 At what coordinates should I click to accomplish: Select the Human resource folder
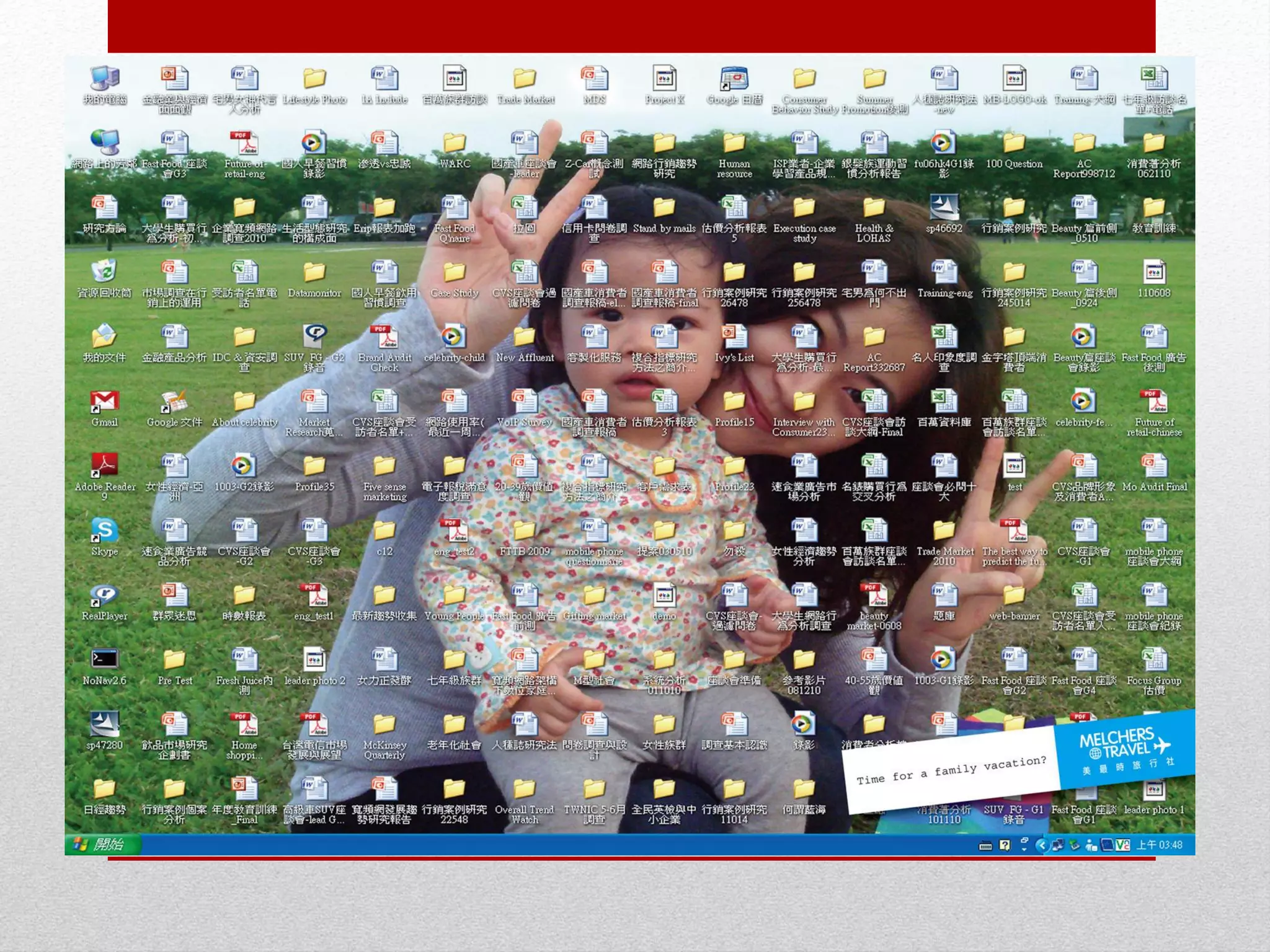tap(734, 144)
